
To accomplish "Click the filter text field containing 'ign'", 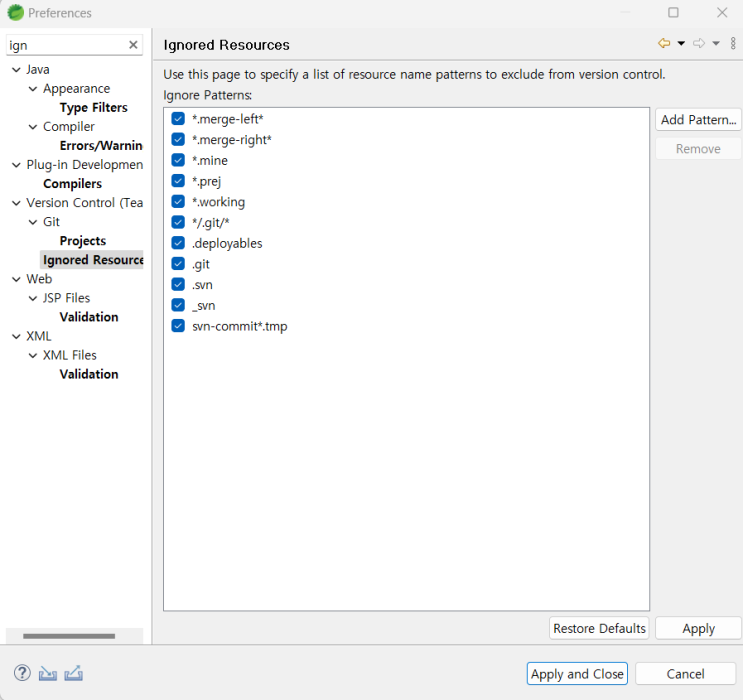I will pyautogui.click(x=66, y=45).
